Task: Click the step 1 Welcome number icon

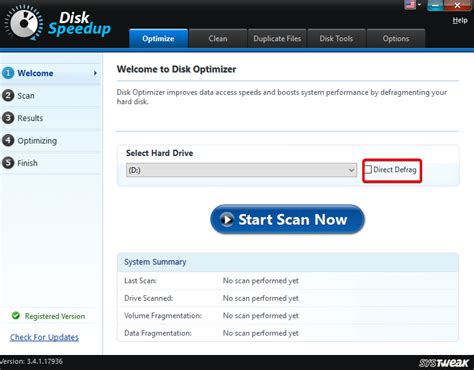Action: tap(8, 73)
